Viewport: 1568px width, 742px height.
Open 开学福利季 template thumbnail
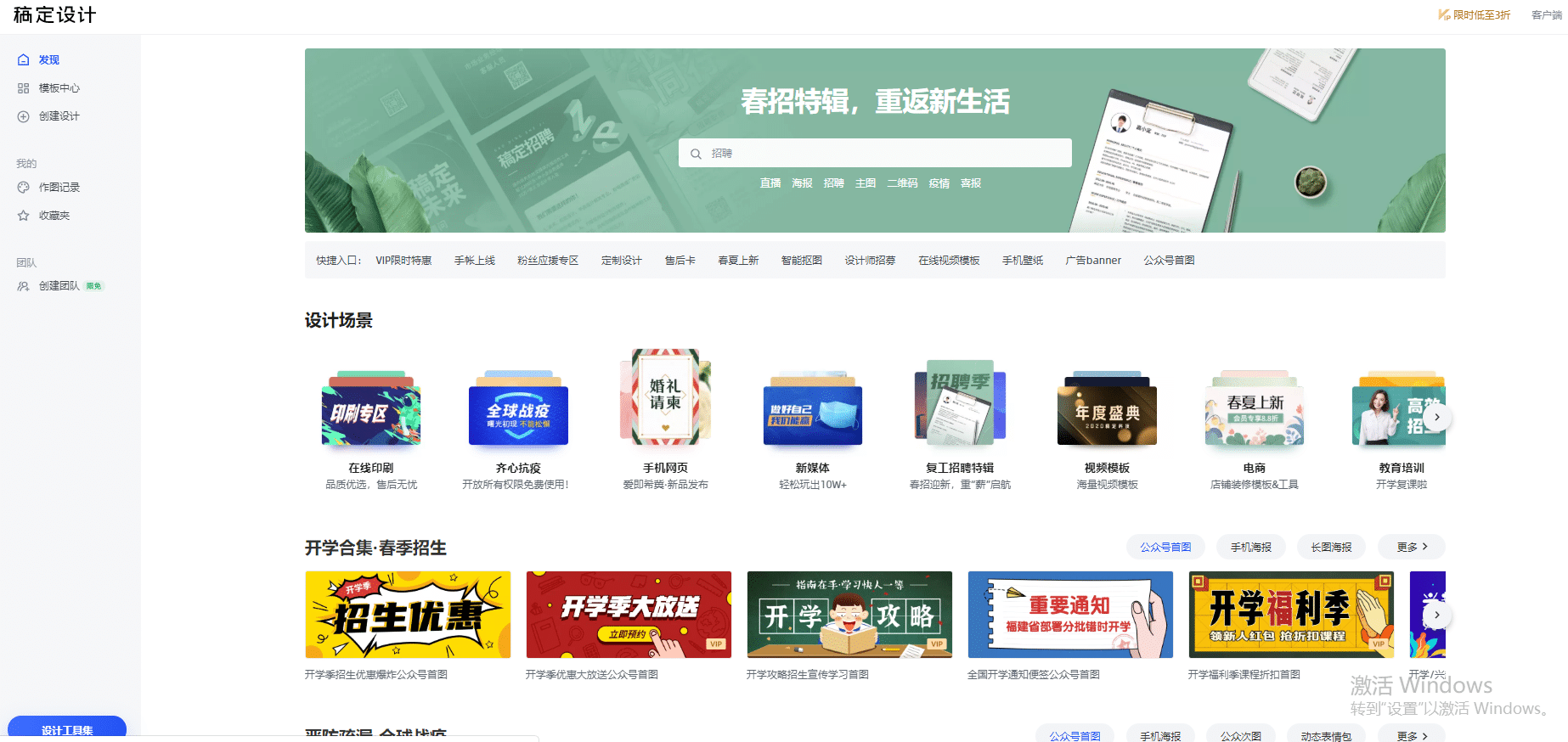pyautogui.click(x=1291, y=615)
